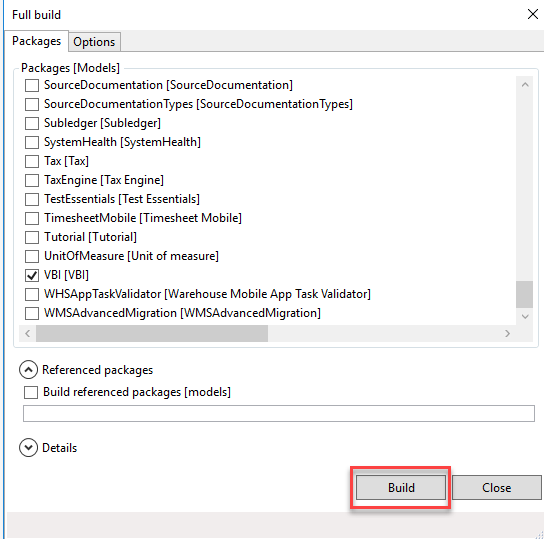Tick the Subledger package checkbox
Viewport: 544px width, 539px height.
click(32, 123)
